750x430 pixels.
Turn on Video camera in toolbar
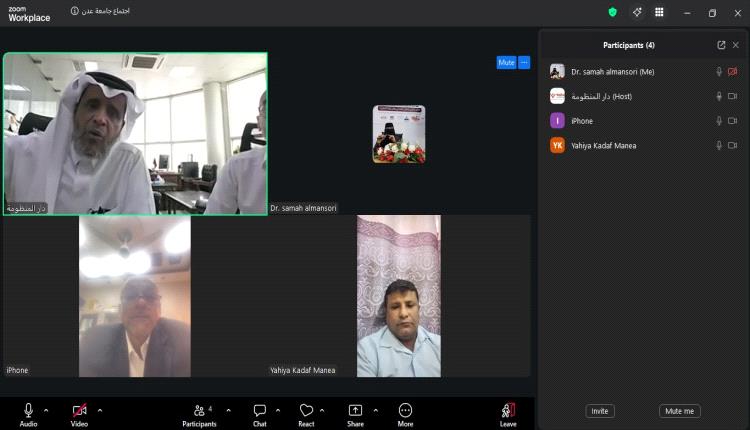79,414
